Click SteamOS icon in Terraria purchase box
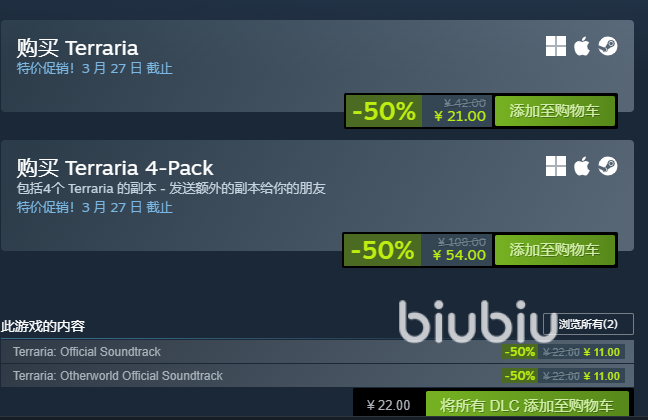 coord(608,46)
